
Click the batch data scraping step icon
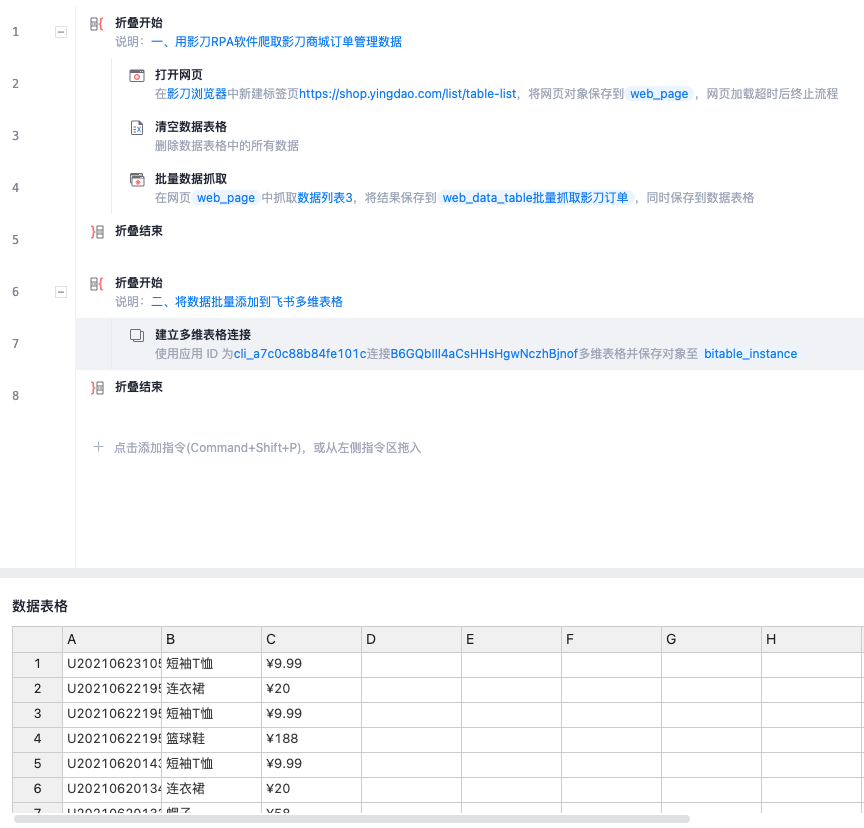click(137, 180)
